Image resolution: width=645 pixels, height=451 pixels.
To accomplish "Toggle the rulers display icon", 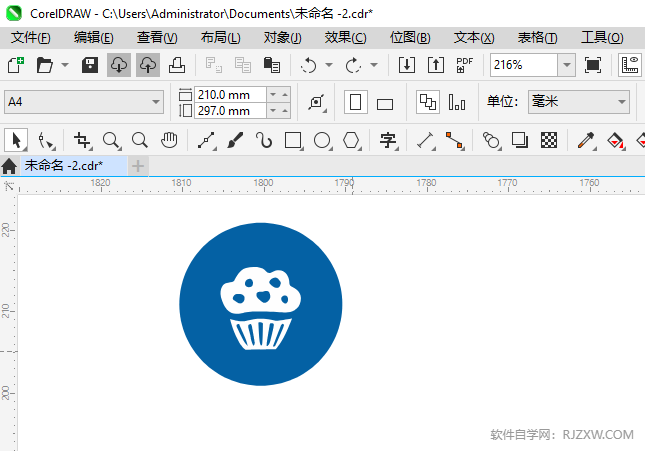I will click(x=630, y=65).
